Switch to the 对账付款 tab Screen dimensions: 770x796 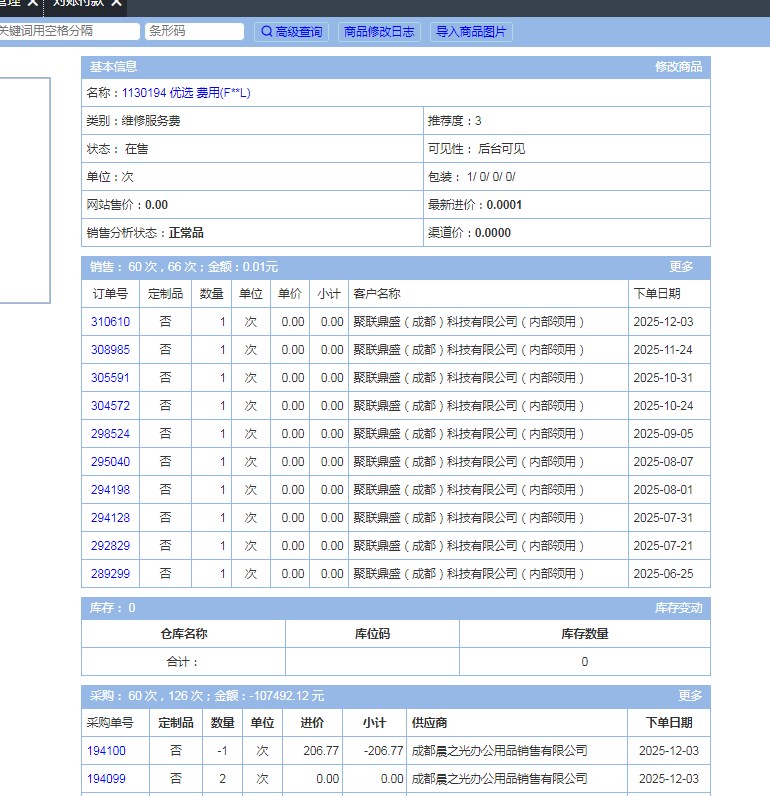[78, 4]
